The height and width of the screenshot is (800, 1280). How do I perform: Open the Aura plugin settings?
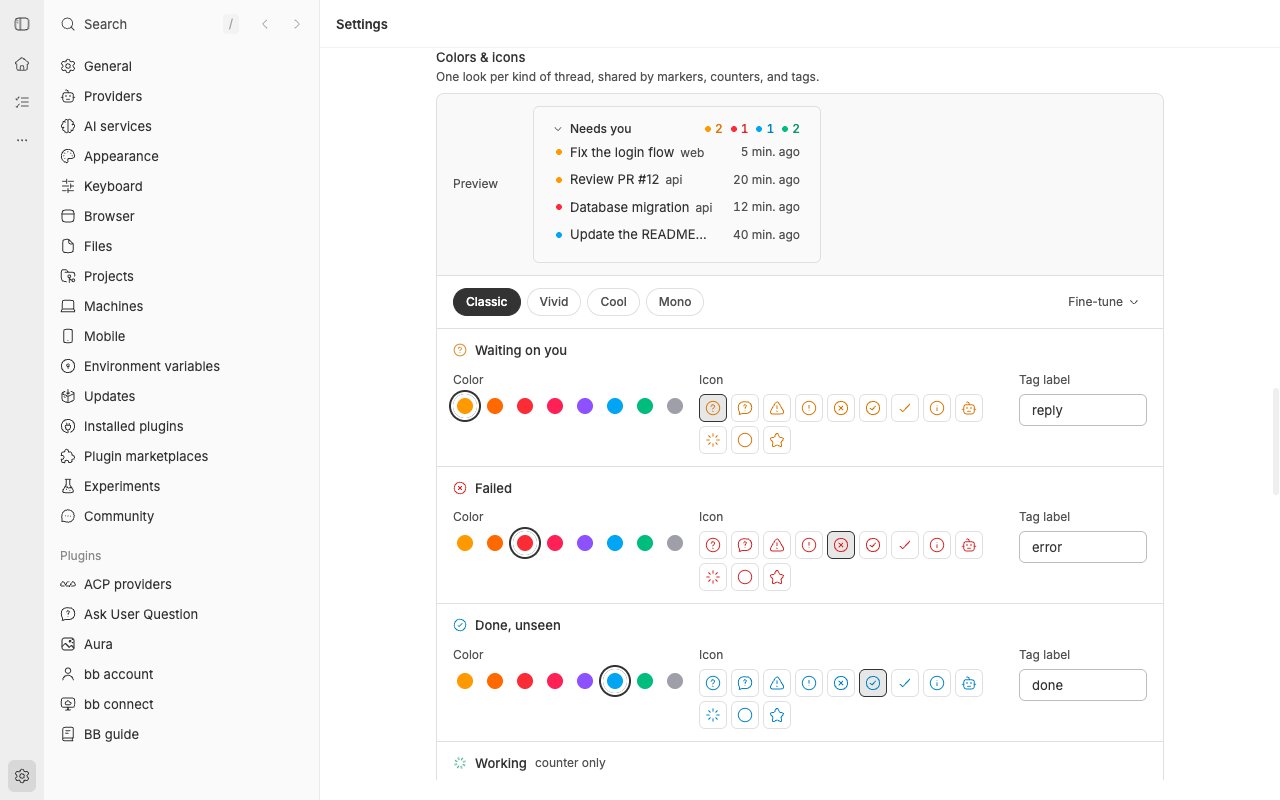click(184, 644)
